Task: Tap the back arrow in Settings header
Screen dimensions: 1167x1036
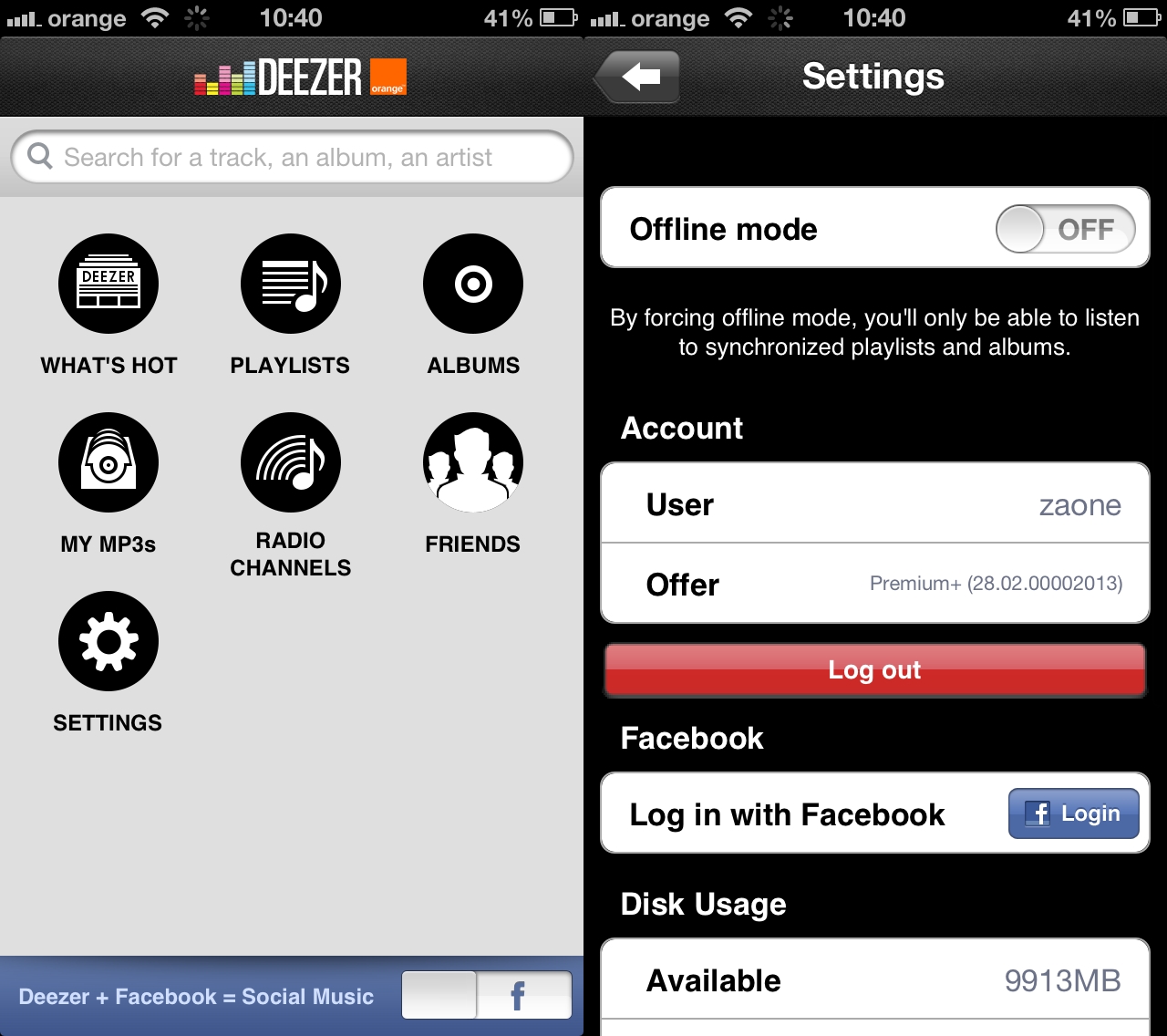Action: pyautogui.click(x=637, y=77)
